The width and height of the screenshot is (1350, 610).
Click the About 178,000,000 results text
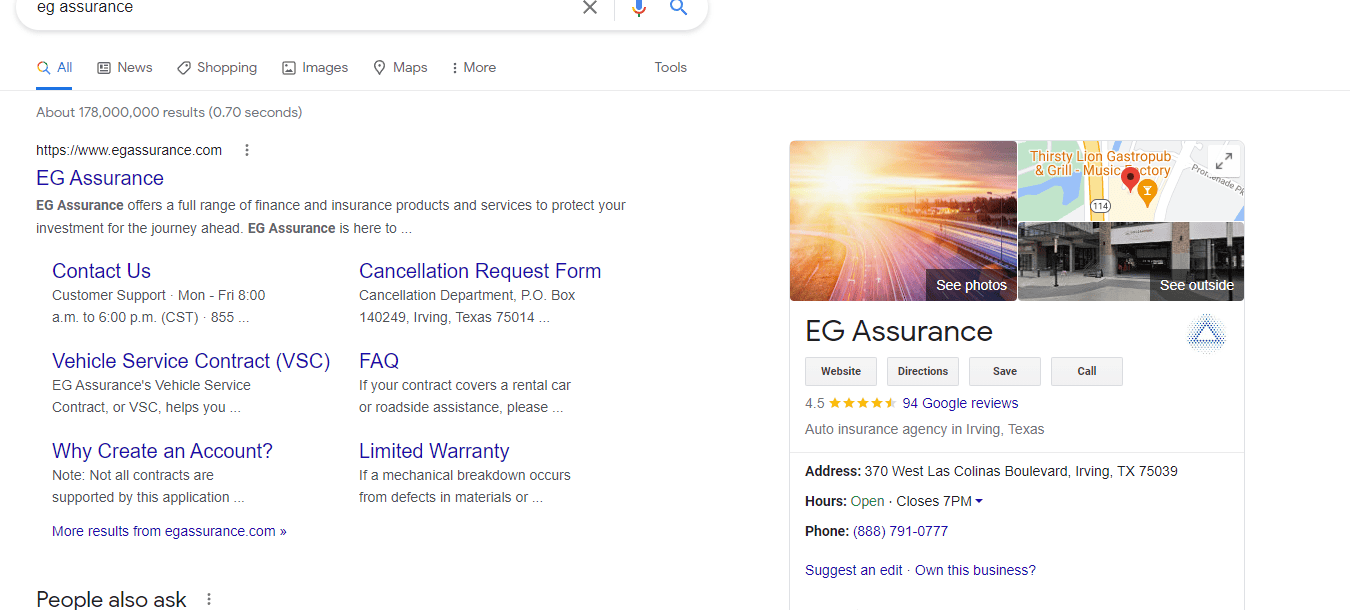[169, 112]
